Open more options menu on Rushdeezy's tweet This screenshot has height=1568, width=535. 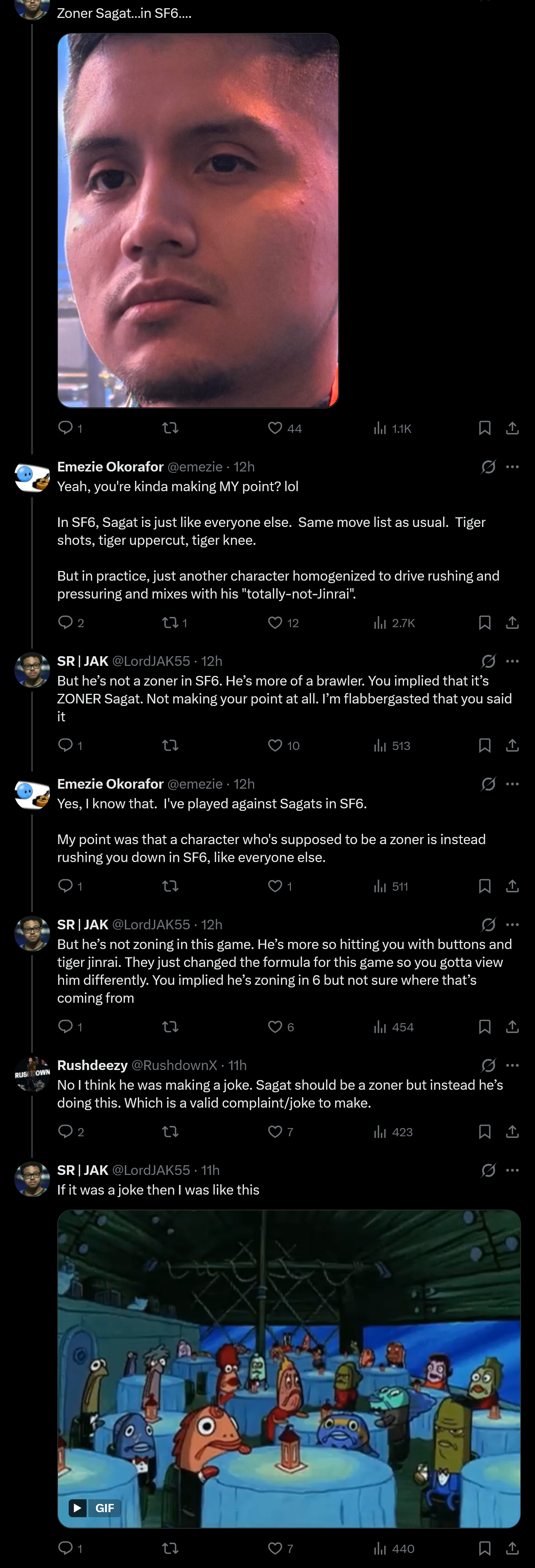(512, 1065)
